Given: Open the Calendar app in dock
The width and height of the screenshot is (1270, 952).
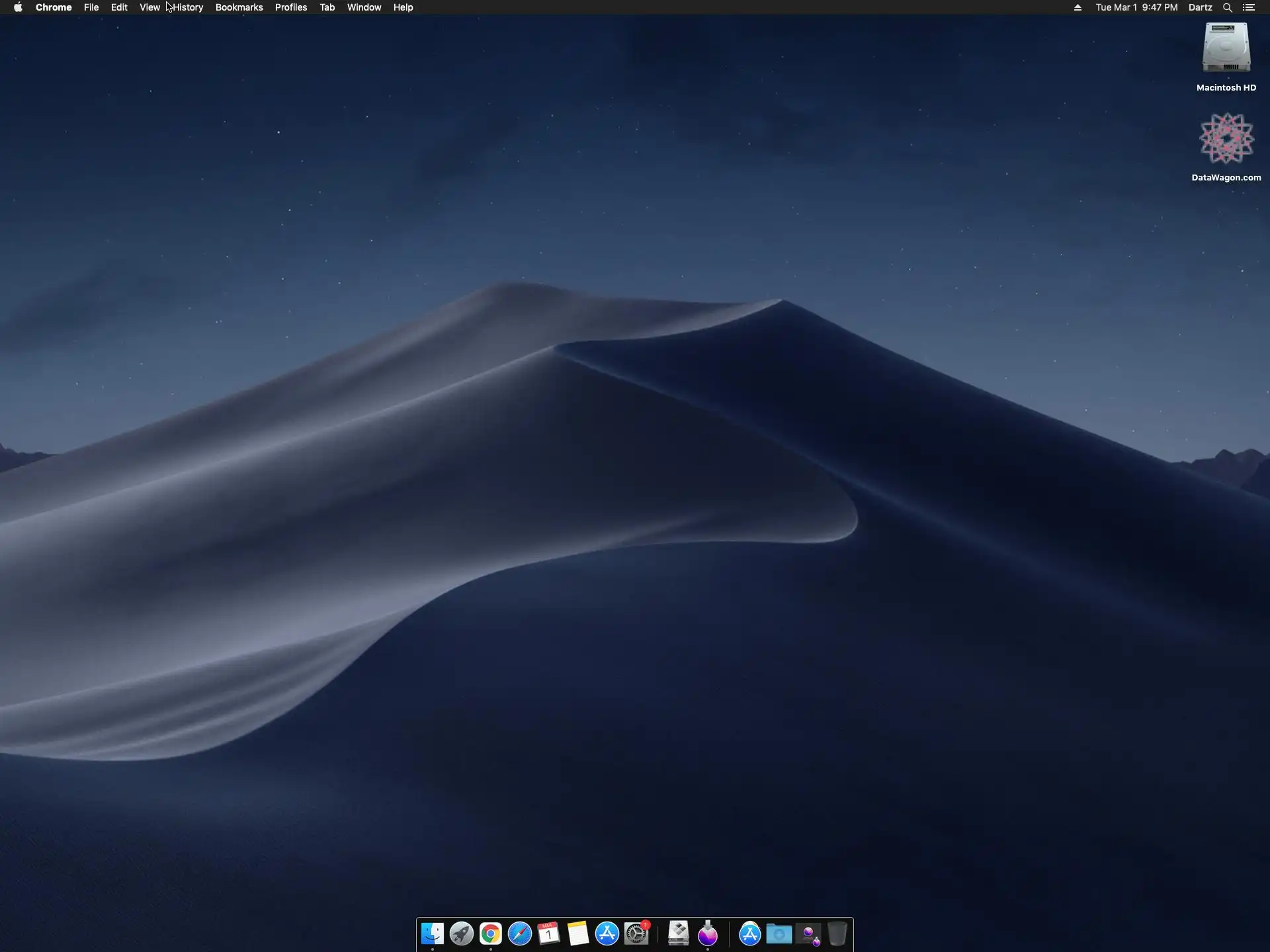Looking at the screenshot, I should pyautogui.click(x=549, y=933).
